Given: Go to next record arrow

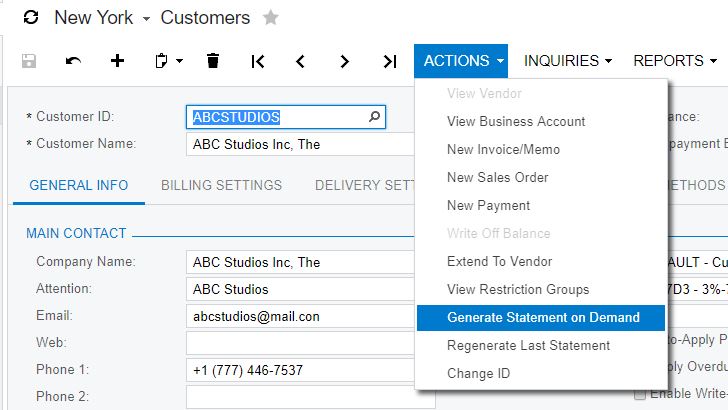Looking at the screenshot, I should (x=344, y=61).
